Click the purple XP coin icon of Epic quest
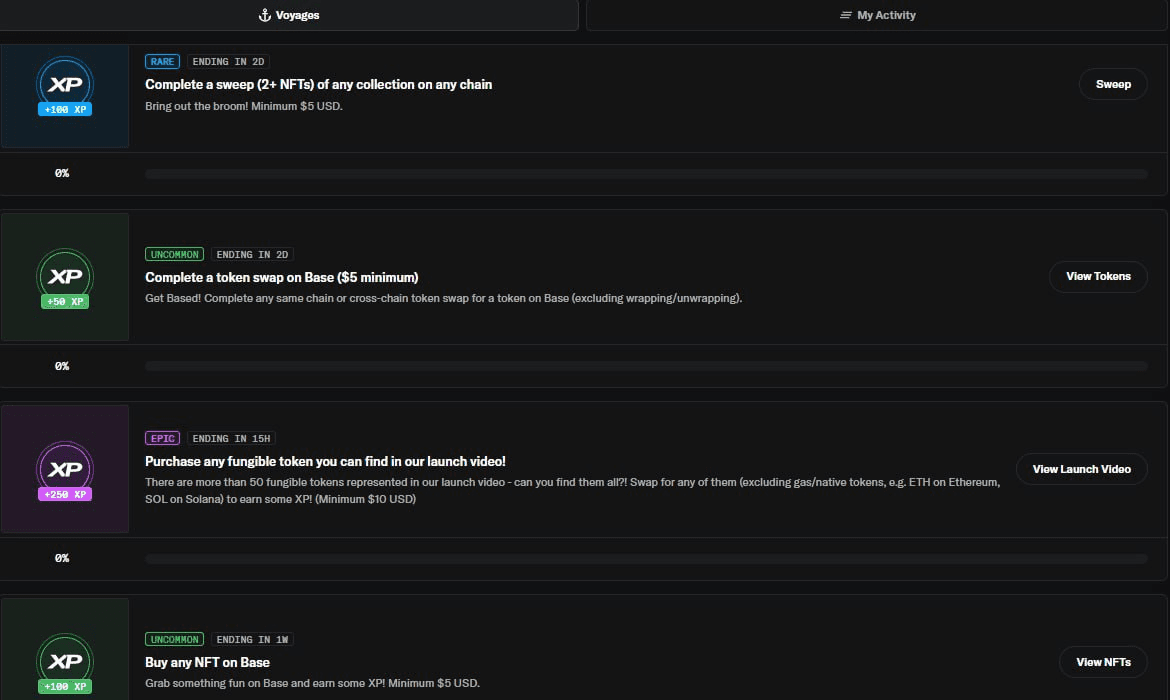1170x700 pixels. [65, 469]
